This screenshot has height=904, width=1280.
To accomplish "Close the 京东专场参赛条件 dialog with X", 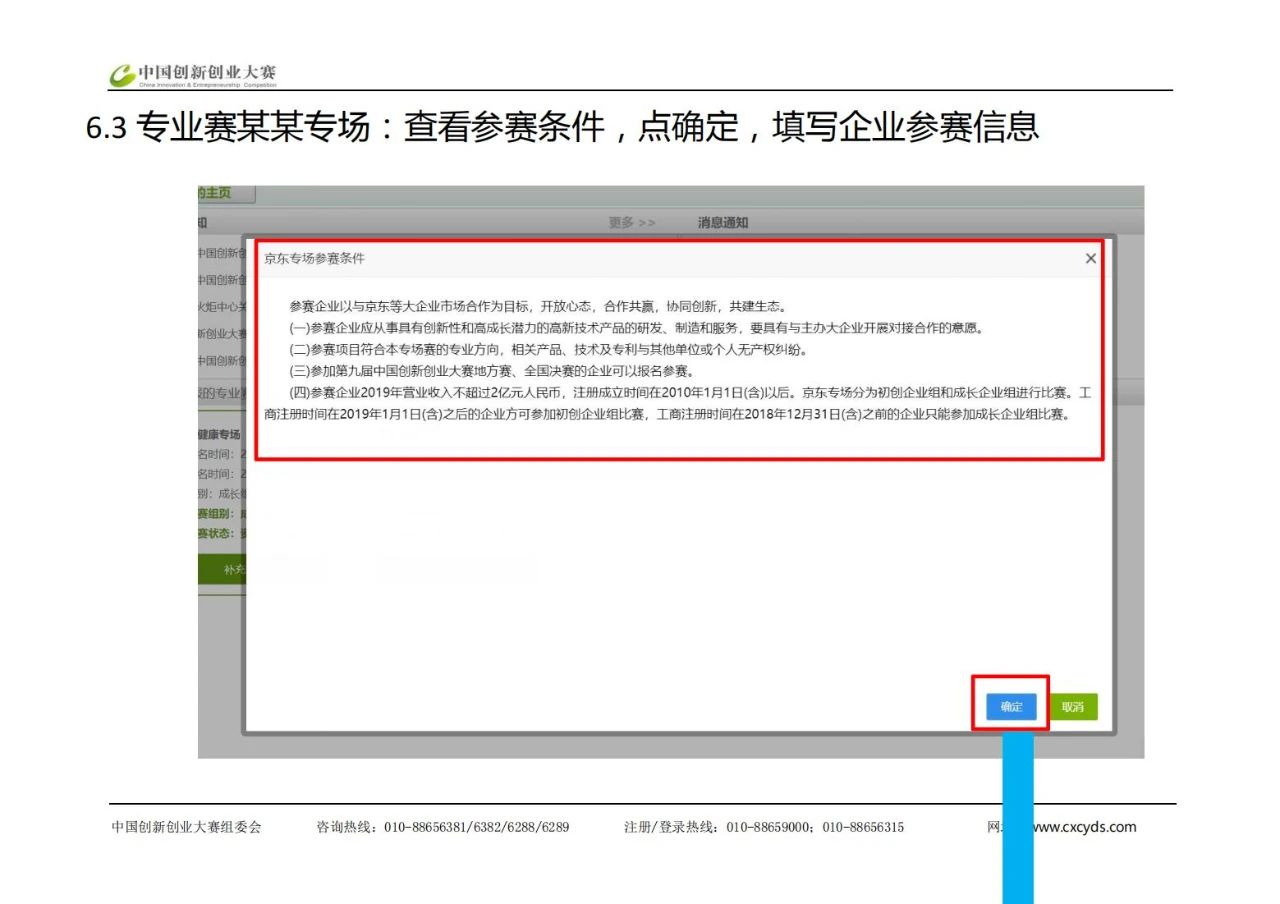I will 1090,259.
